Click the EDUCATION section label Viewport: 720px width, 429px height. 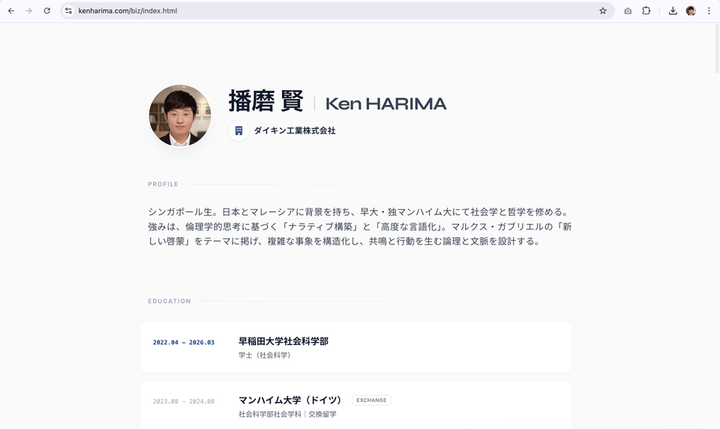(169, 301)
